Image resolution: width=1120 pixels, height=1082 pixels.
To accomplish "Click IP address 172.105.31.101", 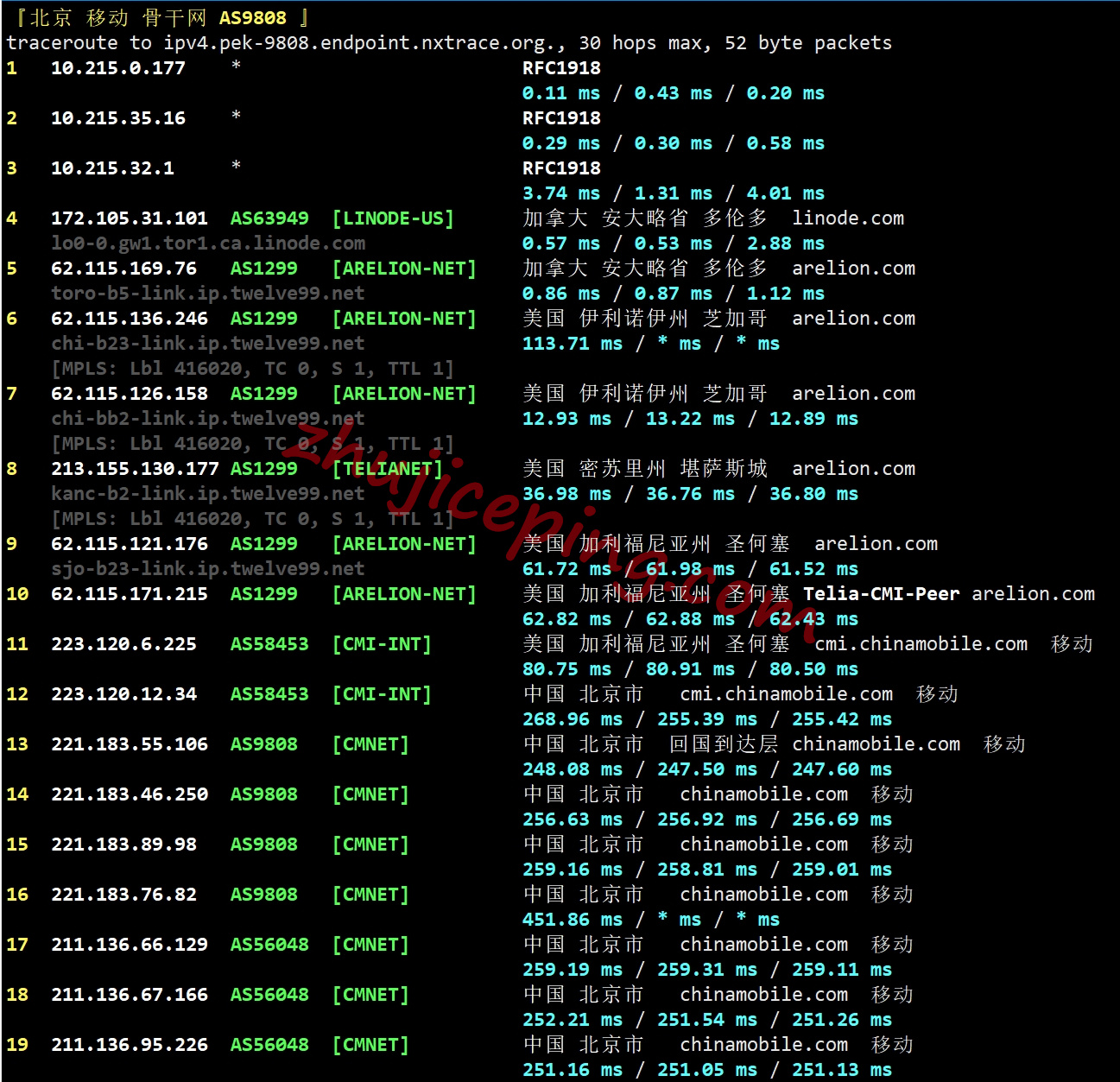I will click(x=130, y=218).
